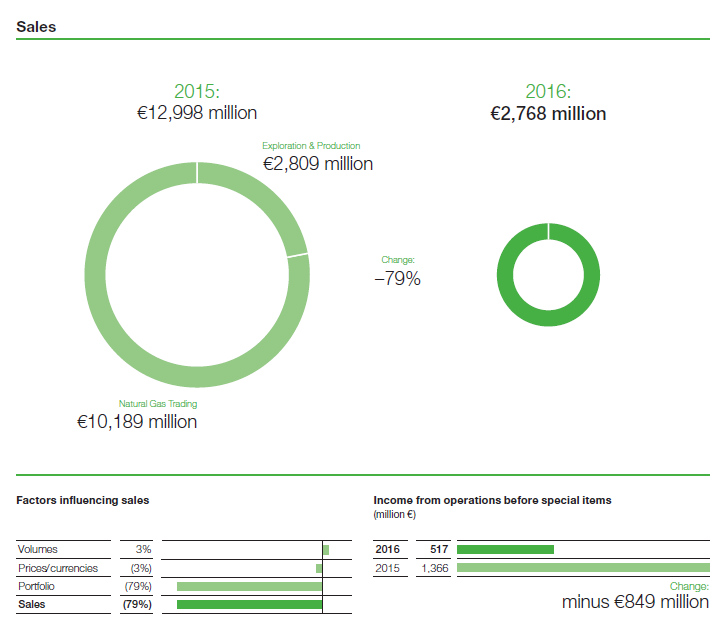Image resolution: width=723 pixels, height=637 pixels.
Task: Click the dark green Sales bar
Action: pyautogui.click(x=249, y=604)
